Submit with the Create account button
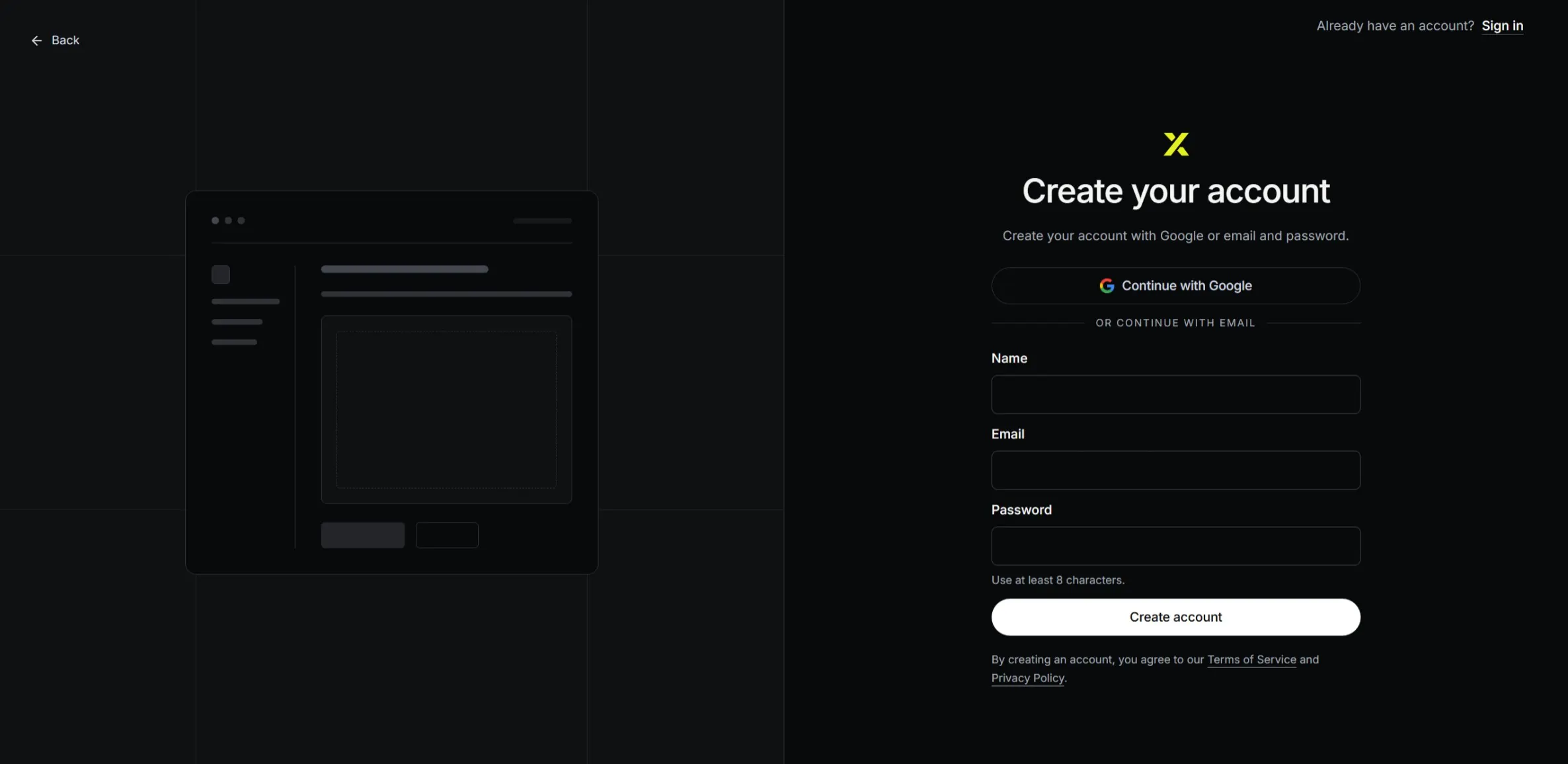The height and width of the screenshot is (764, 1568). click(1175, 617)
